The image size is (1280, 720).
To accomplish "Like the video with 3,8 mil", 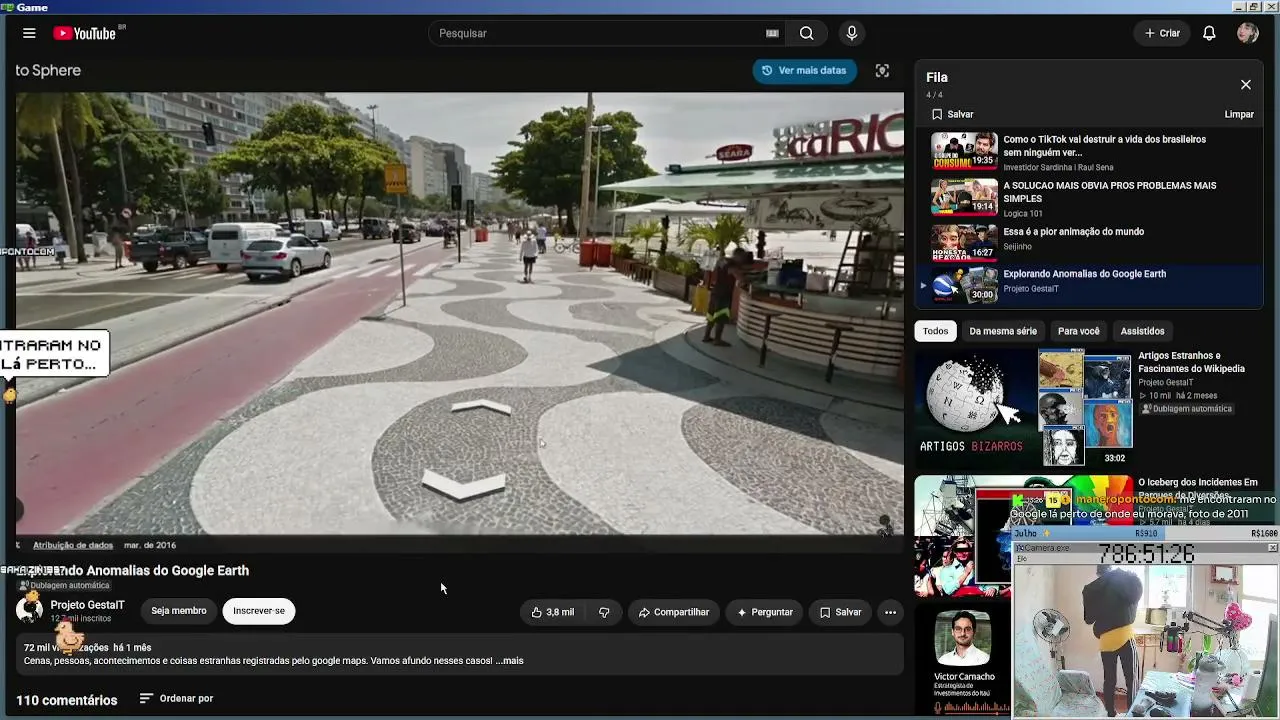I will coord(553,612).
